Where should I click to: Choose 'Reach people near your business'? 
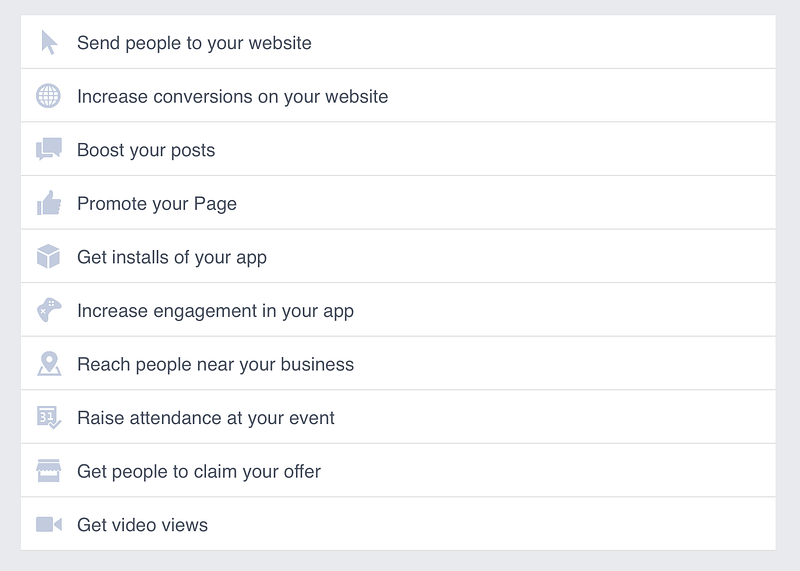[398, 363]
